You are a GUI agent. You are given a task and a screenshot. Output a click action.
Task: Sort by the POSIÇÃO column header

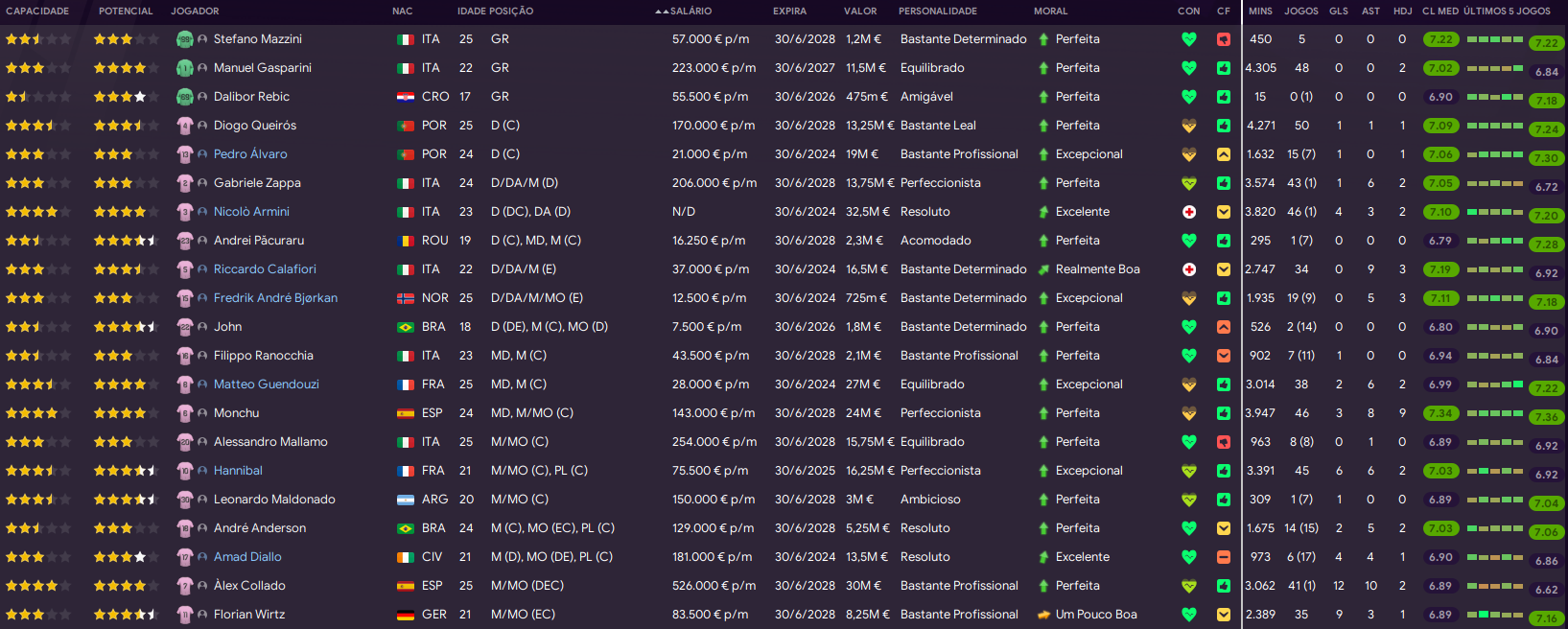point(511,12)
